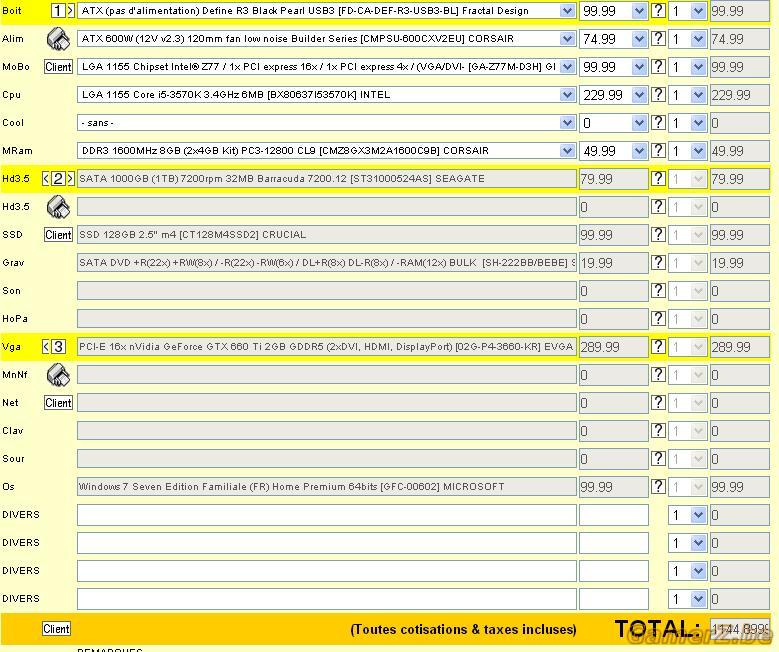Click the next arrow beside step 1 in Boit row
The image size is (779, 652).
[x=71, y=10]
